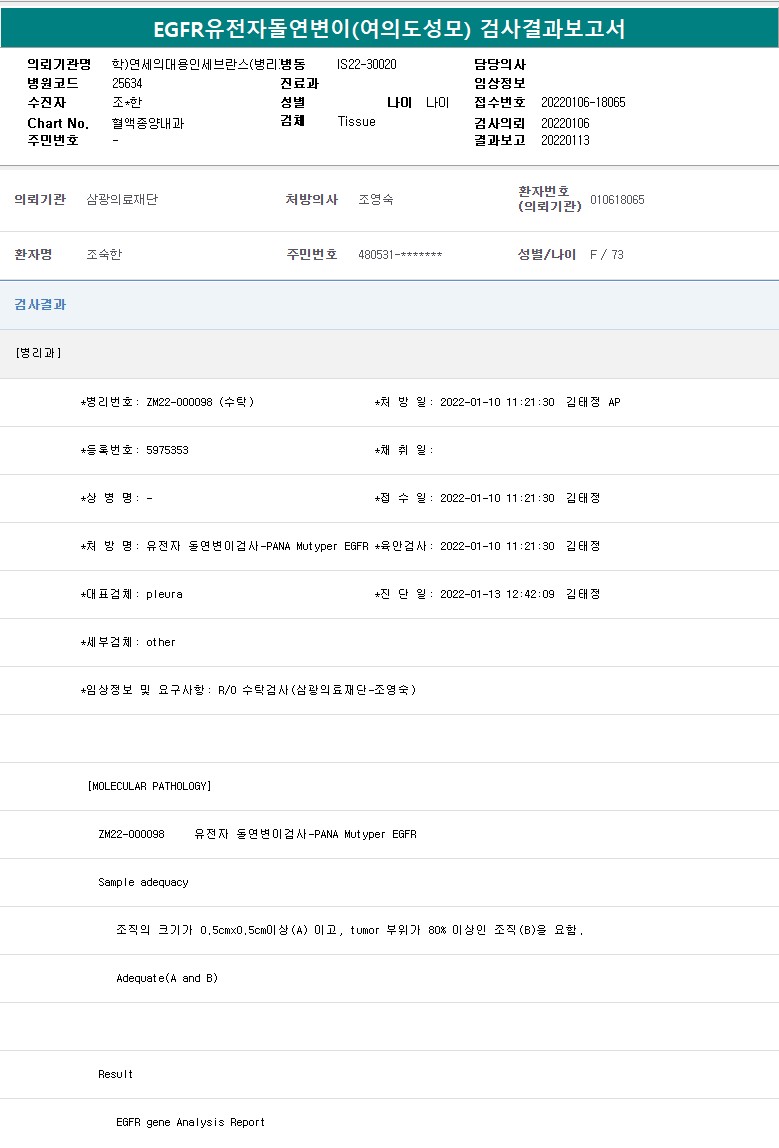
Task: Click the EGFR 검사결과보고서 title banner
Action: [x=389, y=28]
